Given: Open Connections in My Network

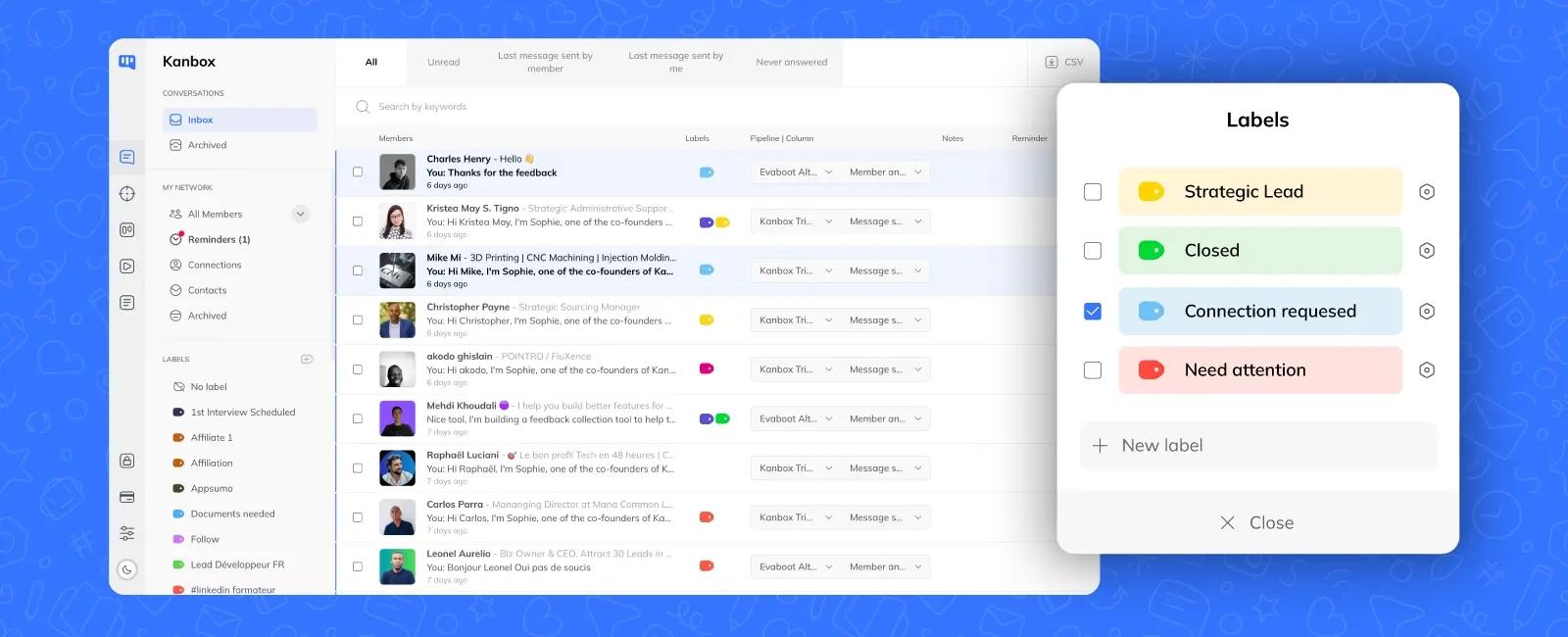Looking at the screenshot, I should tap(206, 266).
